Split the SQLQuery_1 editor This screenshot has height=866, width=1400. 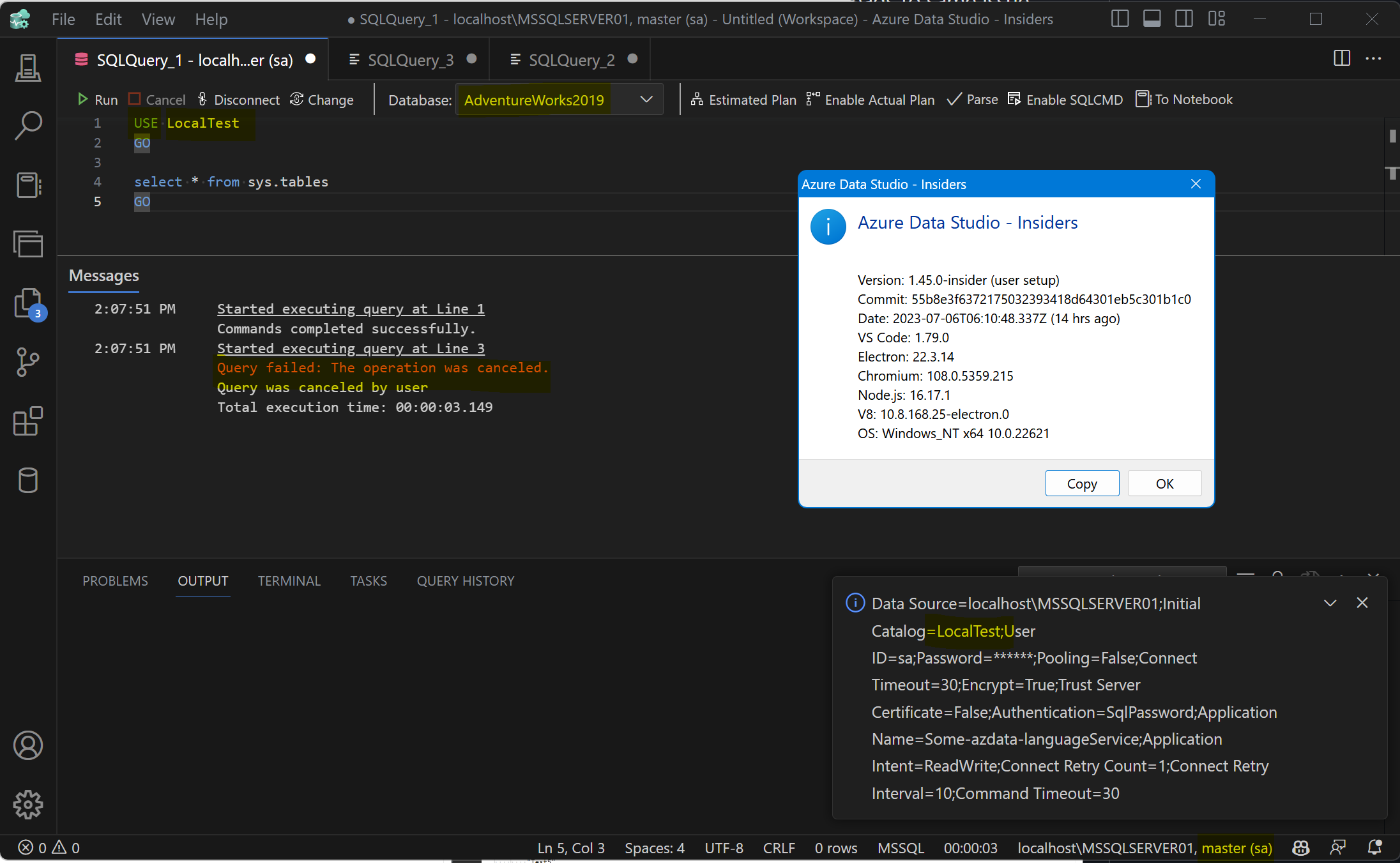pos(1341,58)
